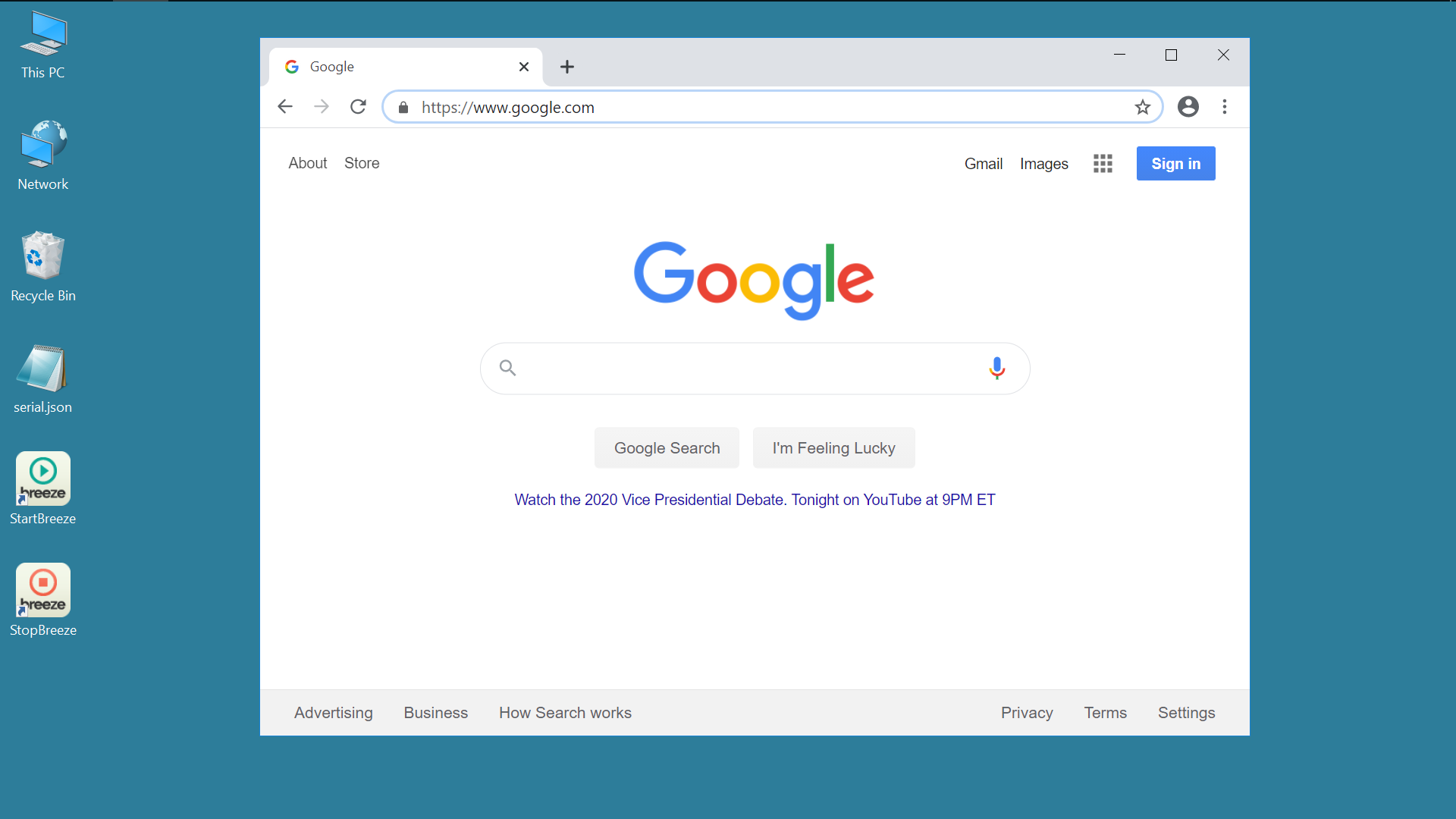Bookmark this page with the star icon
This screenshot has width=1456, height=819.
coord(1142,107)
